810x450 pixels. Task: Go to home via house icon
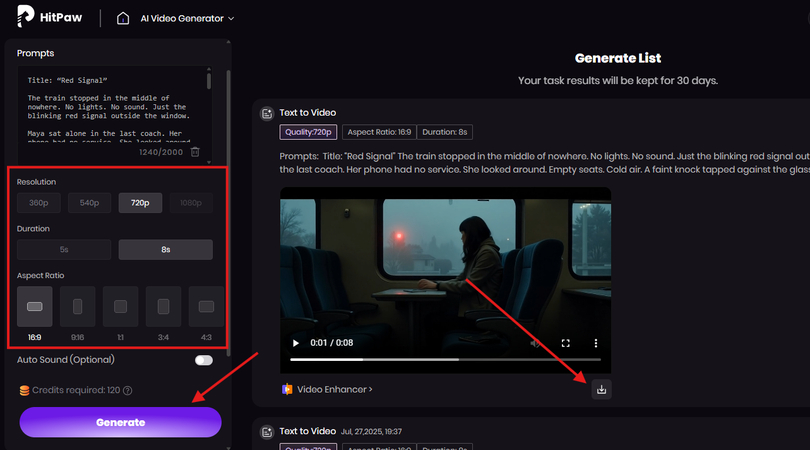tap(123, 18)
